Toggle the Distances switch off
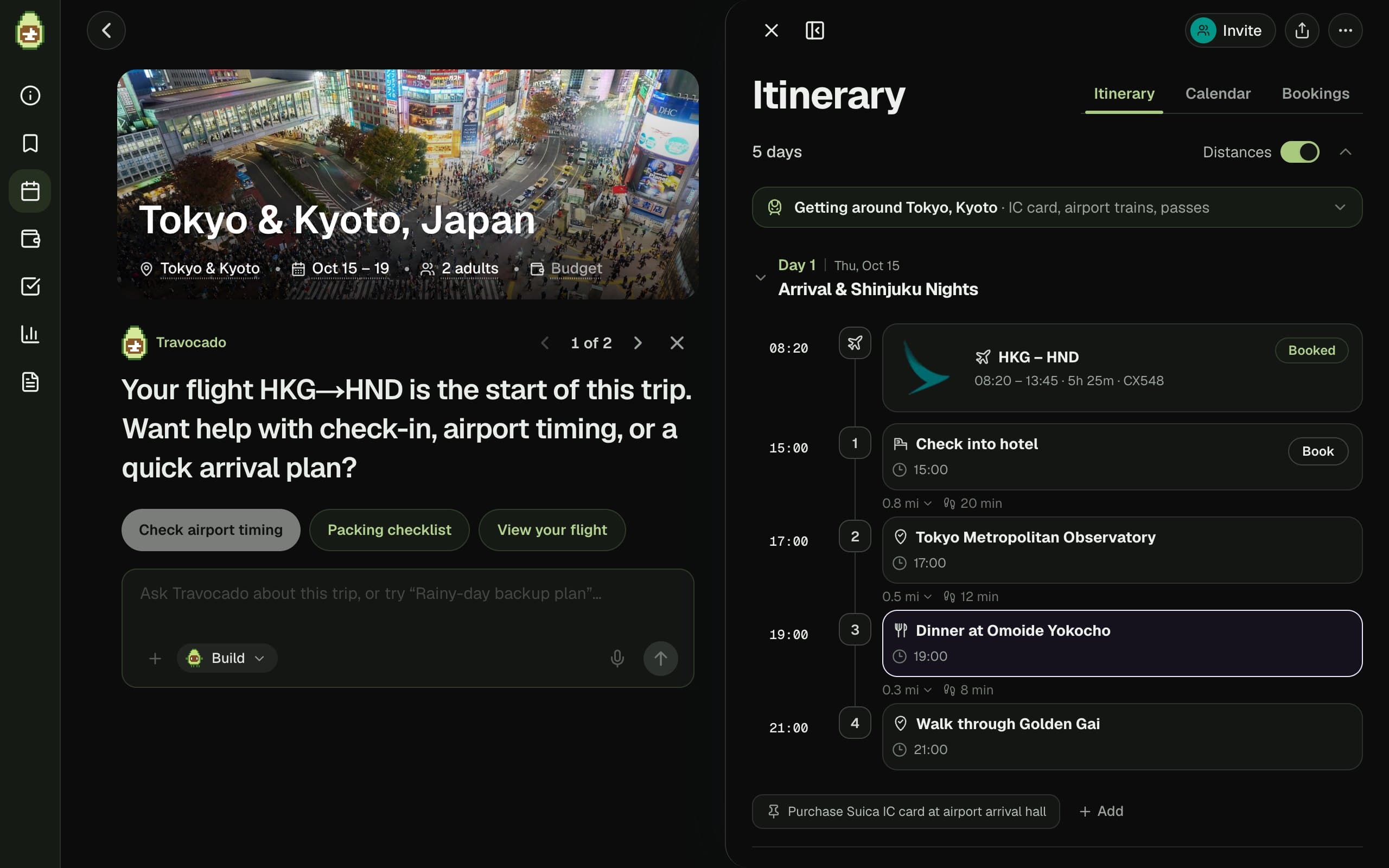This screenshot has height=868, width=1389. point(1299,152)
